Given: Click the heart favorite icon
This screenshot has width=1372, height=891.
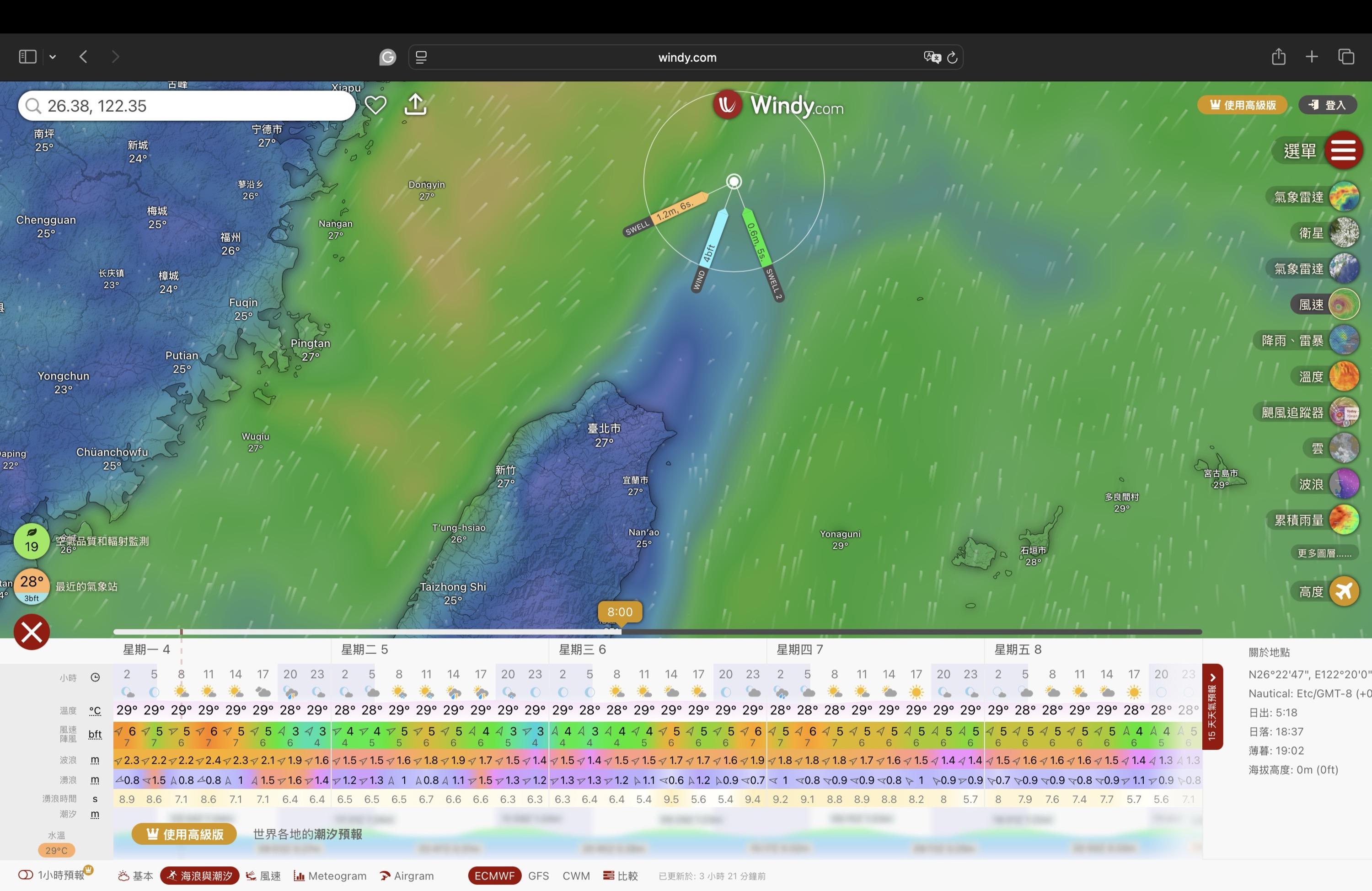Looking at the screenshot, I should [375, 105].
